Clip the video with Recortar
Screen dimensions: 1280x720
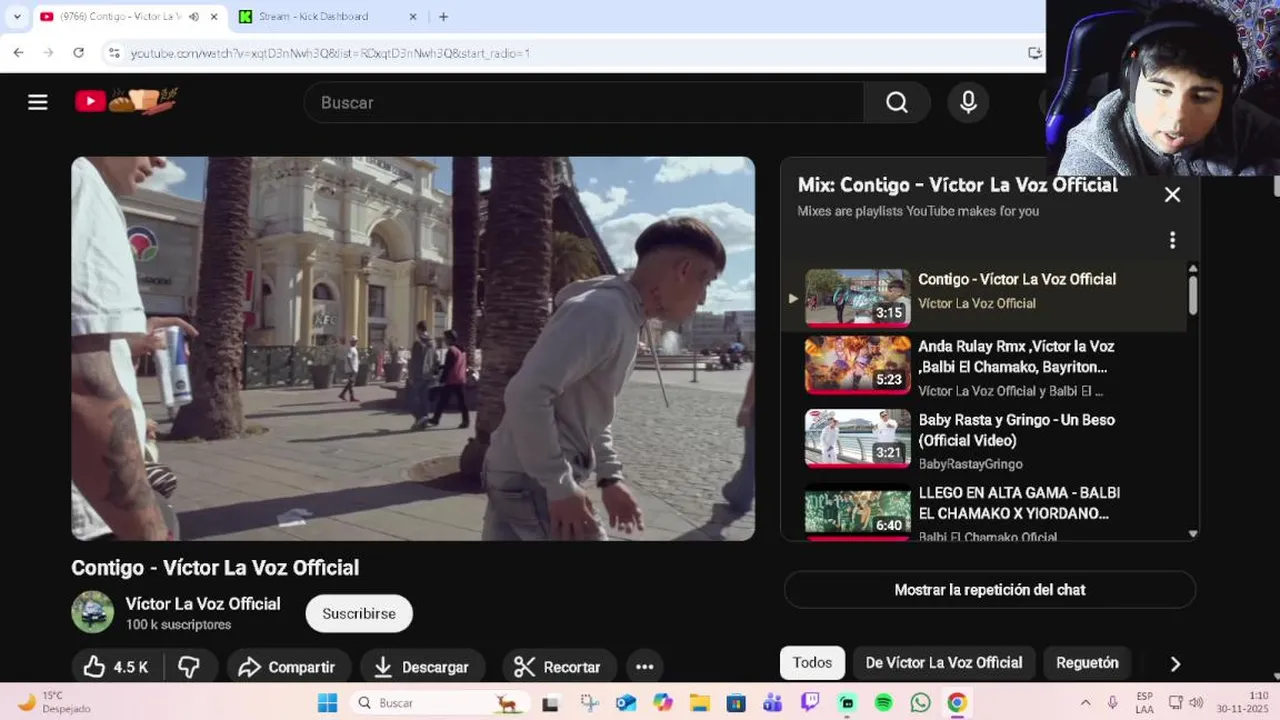click(x=558, y=667)
